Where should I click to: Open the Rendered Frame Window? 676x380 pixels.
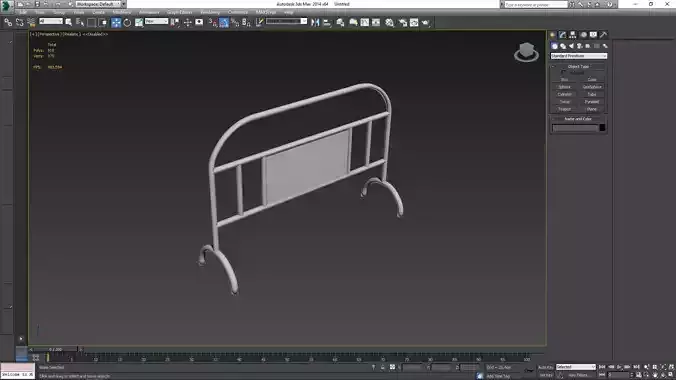[x=414, y=22]
